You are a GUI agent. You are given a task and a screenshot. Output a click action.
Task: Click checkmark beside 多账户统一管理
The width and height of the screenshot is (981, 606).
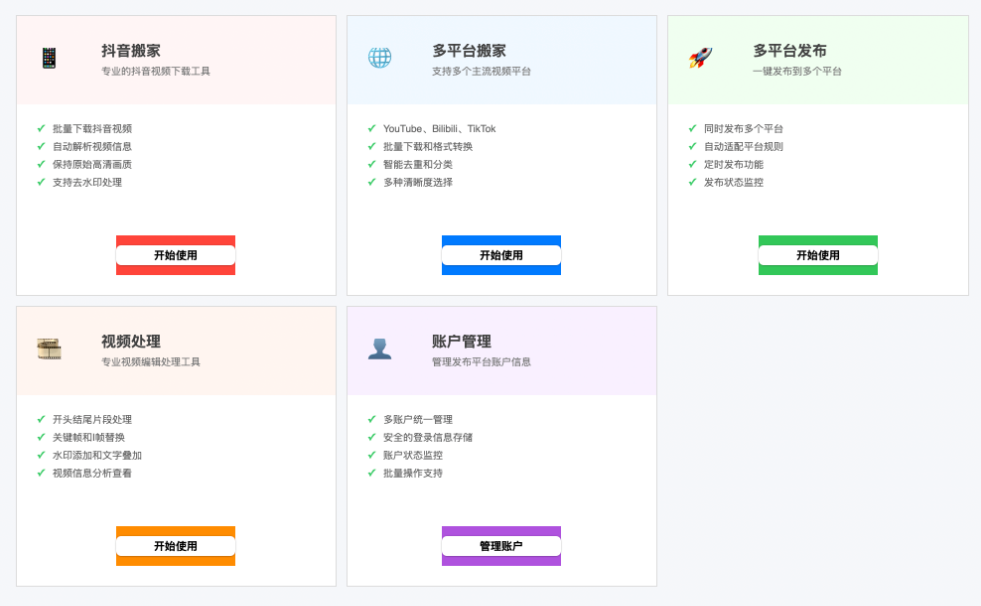(372, 420)
